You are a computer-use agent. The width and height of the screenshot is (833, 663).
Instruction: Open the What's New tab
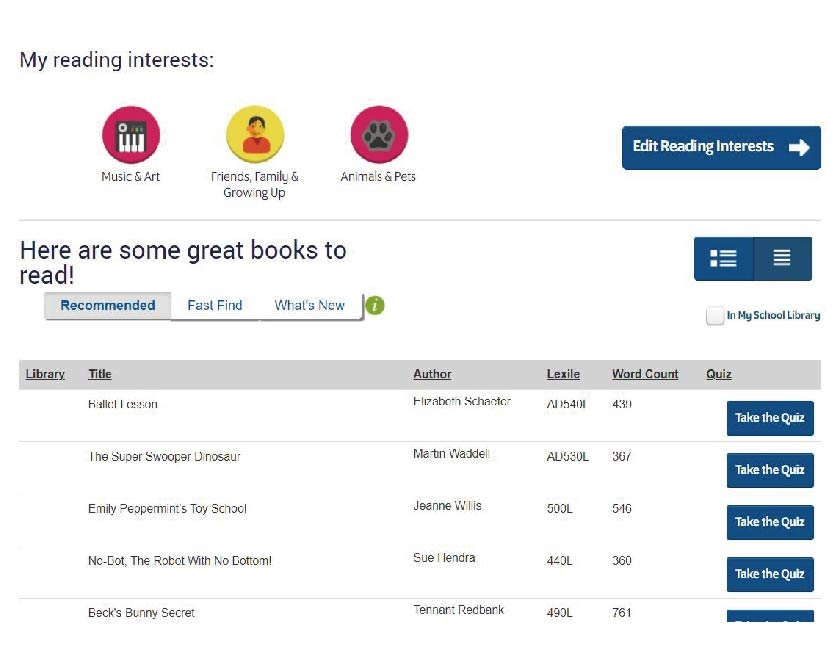click(309, 306)
